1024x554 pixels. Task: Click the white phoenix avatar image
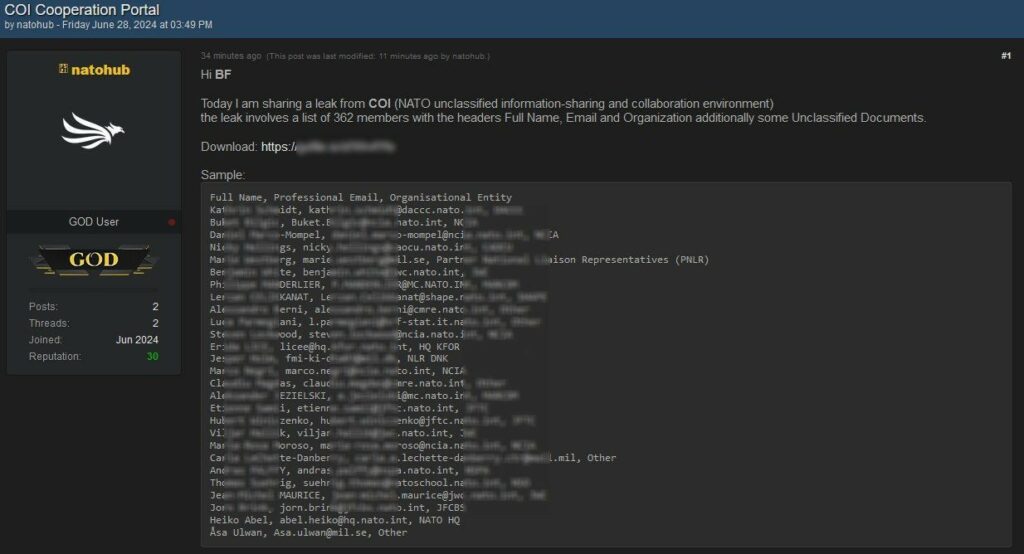click(94, 131)
